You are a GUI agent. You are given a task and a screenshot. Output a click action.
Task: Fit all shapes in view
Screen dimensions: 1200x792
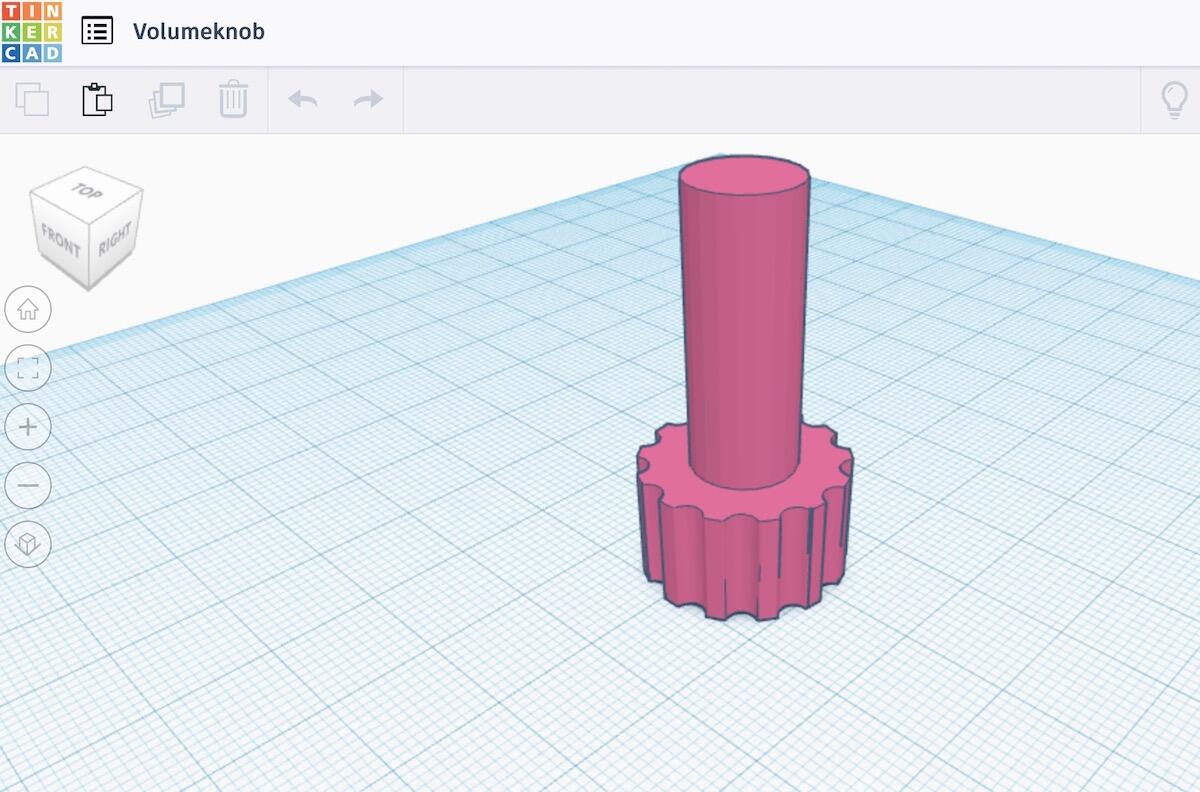28,368
